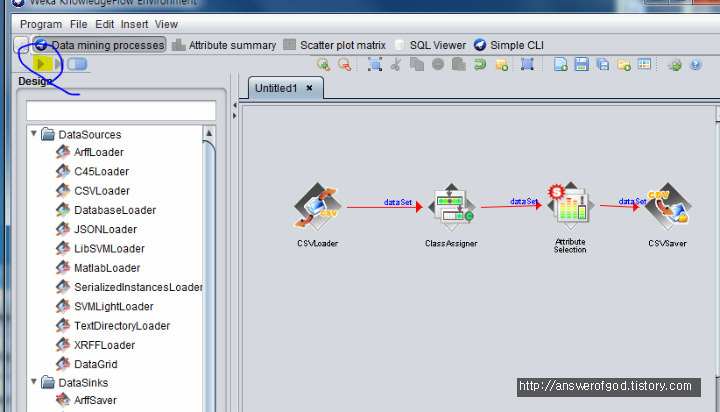Open plugin settings gear icon

point(675,64)
